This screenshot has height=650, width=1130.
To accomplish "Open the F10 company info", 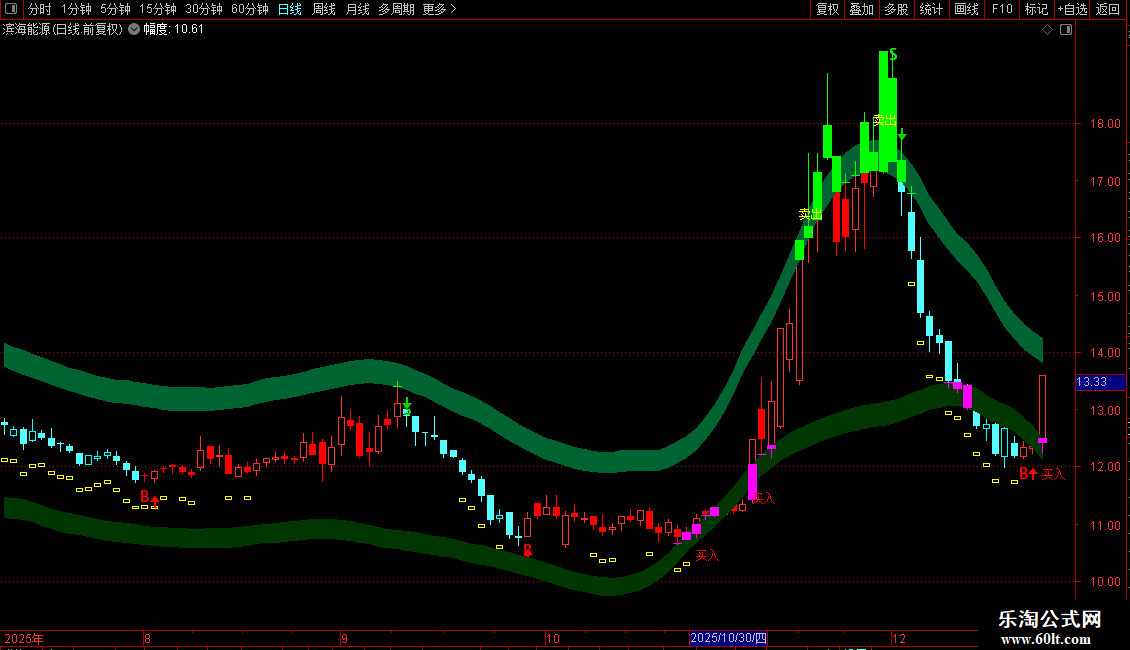I will coord(1002,9).
